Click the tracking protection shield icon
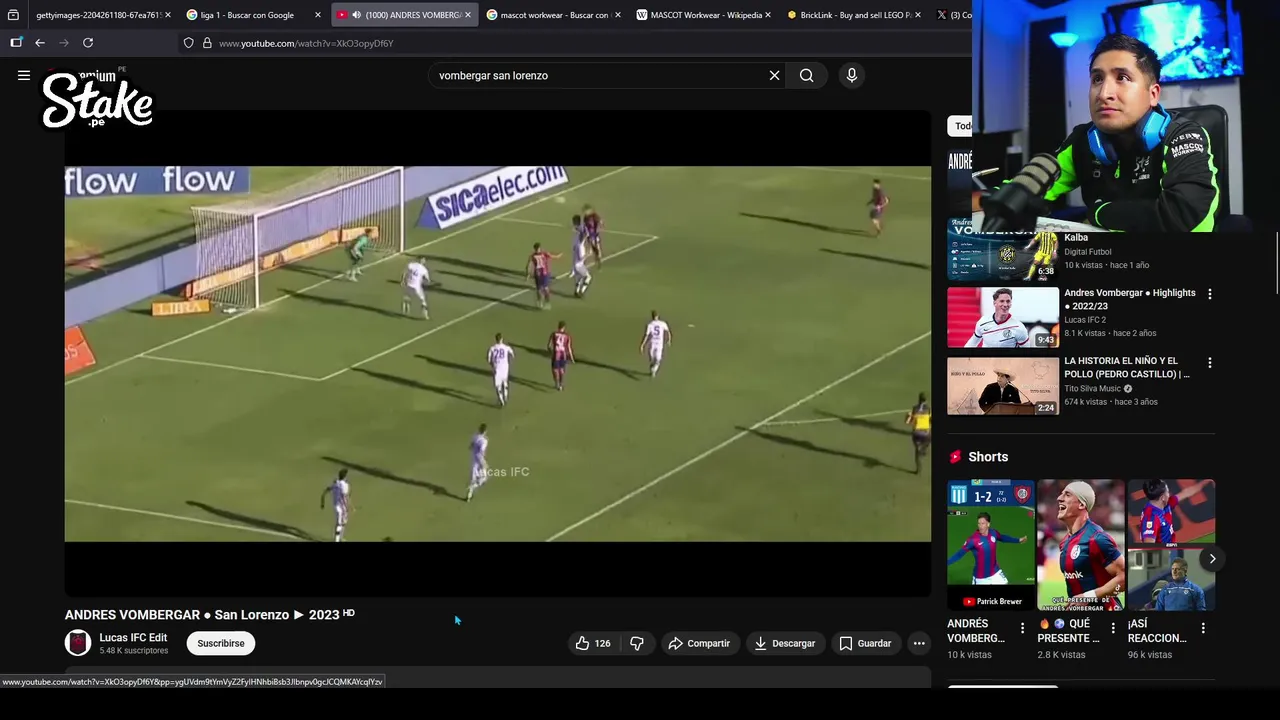 point(188,43)
